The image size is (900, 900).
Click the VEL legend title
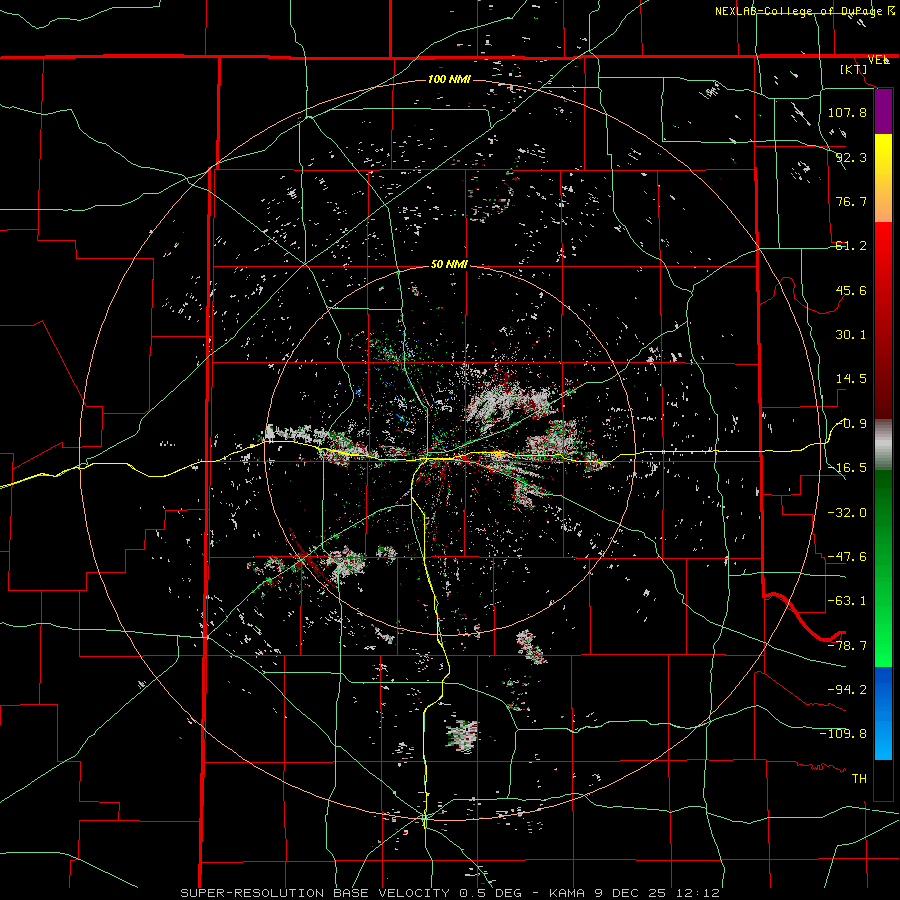(x=879, y=60)
